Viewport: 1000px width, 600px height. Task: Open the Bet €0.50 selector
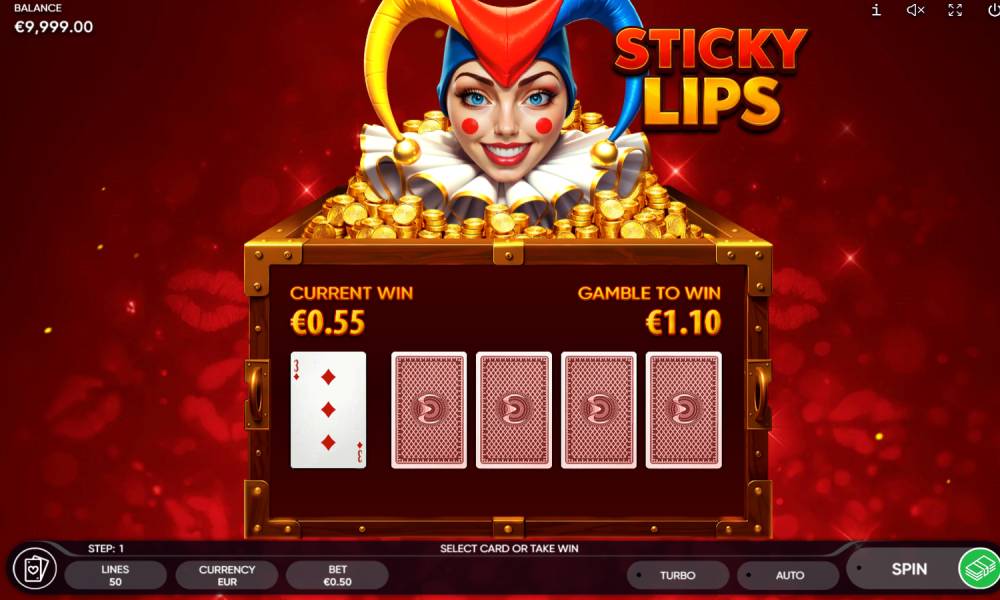coord(337,575)
